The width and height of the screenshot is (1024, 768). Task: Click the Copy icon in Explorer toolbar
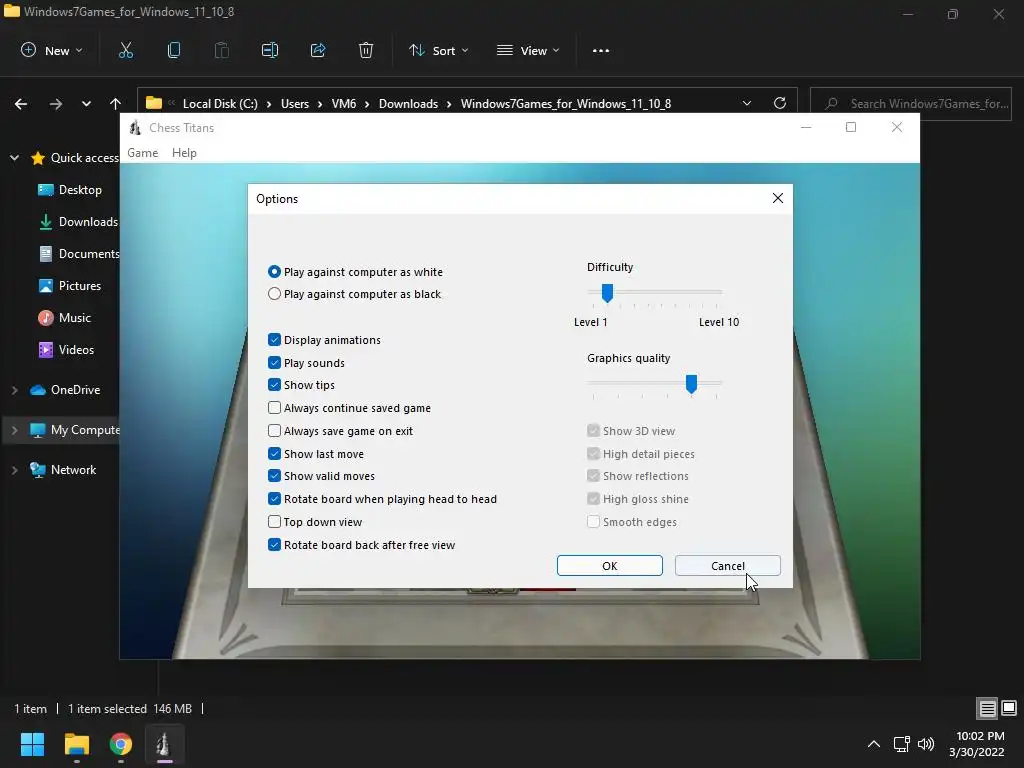pyautogui.click(x=174, y=50)
